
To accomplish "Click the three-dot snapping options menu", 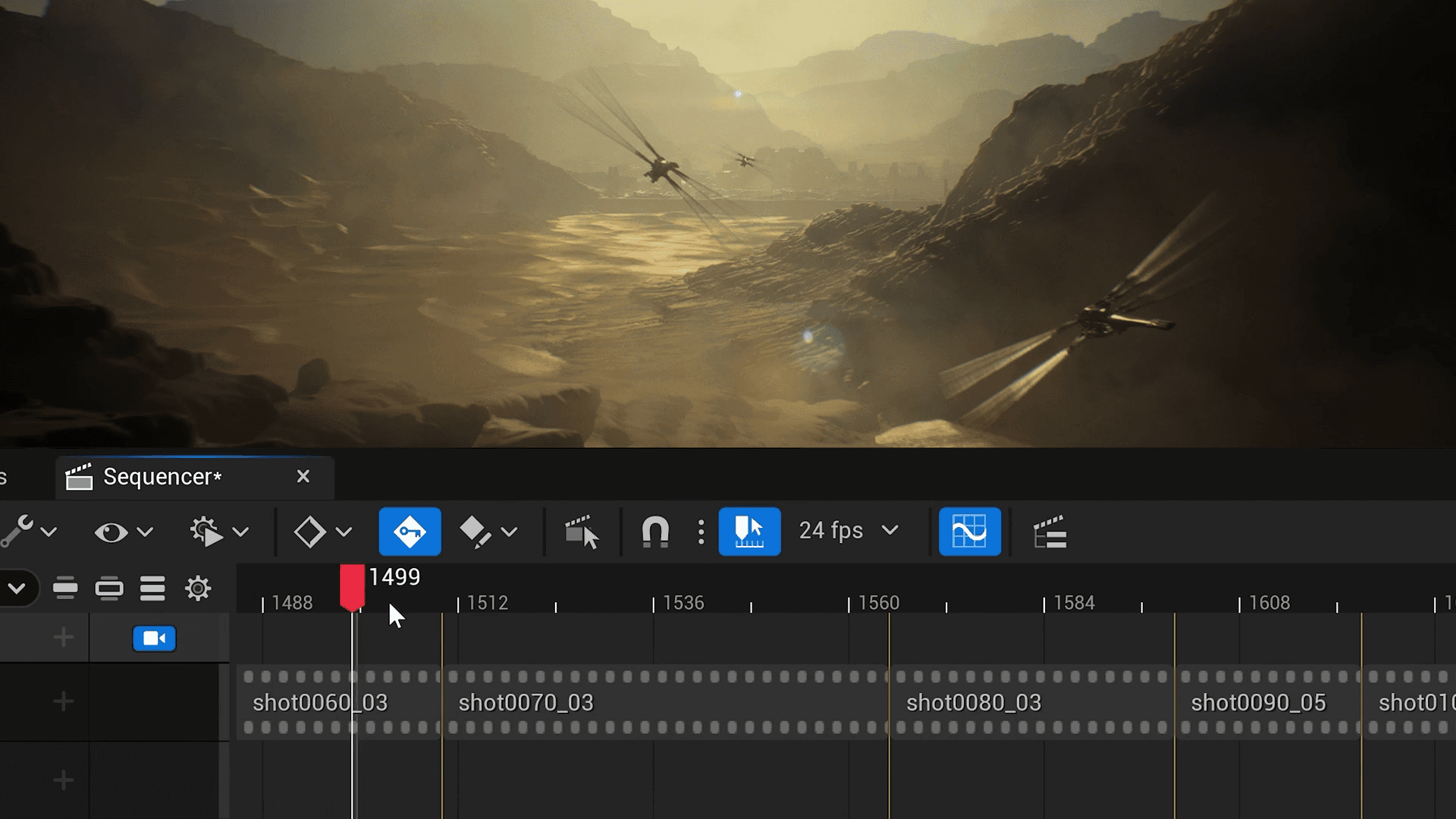I will [701, 532].
